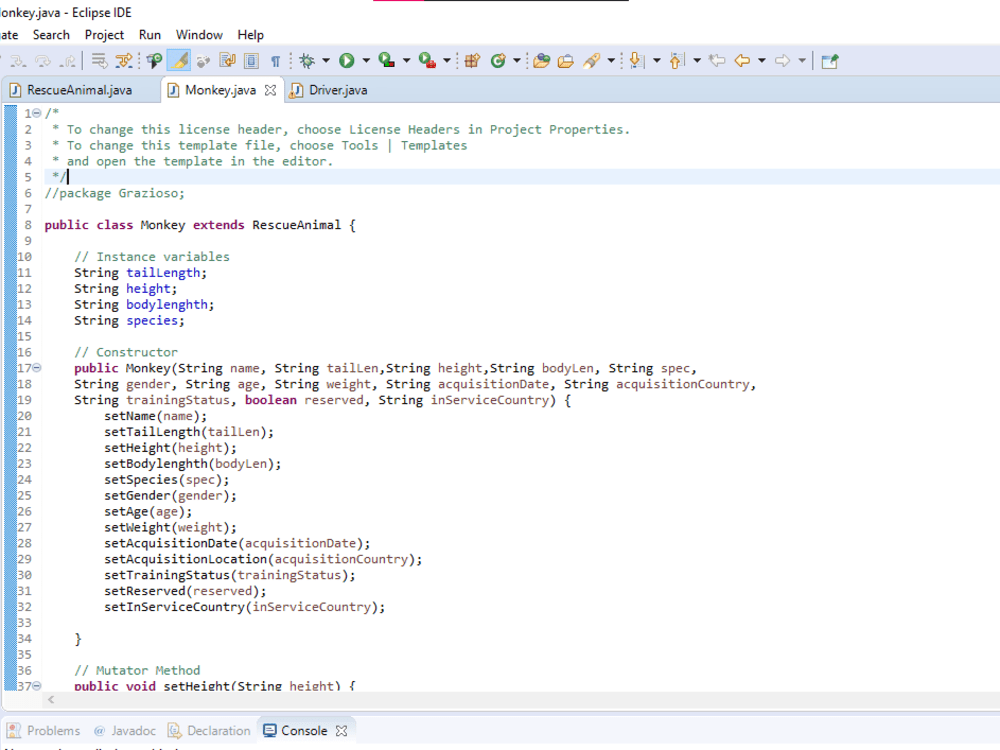Viewport: 1000px width, 750px height.
Task: Jump to Previous Annotation using toolbar icon
Action: click(677, 60)
